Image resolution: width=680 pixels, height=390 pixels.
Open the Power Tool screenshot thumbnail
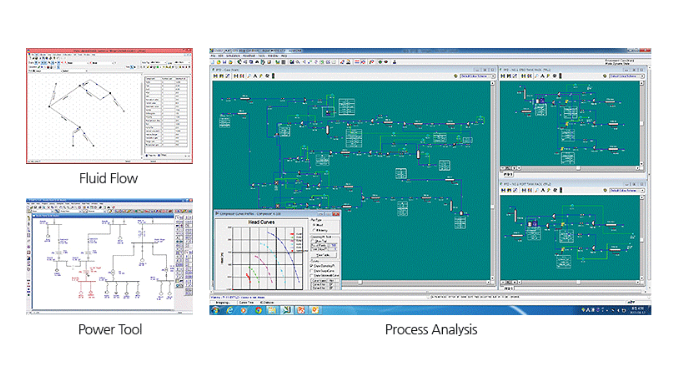tap(109, 256)
